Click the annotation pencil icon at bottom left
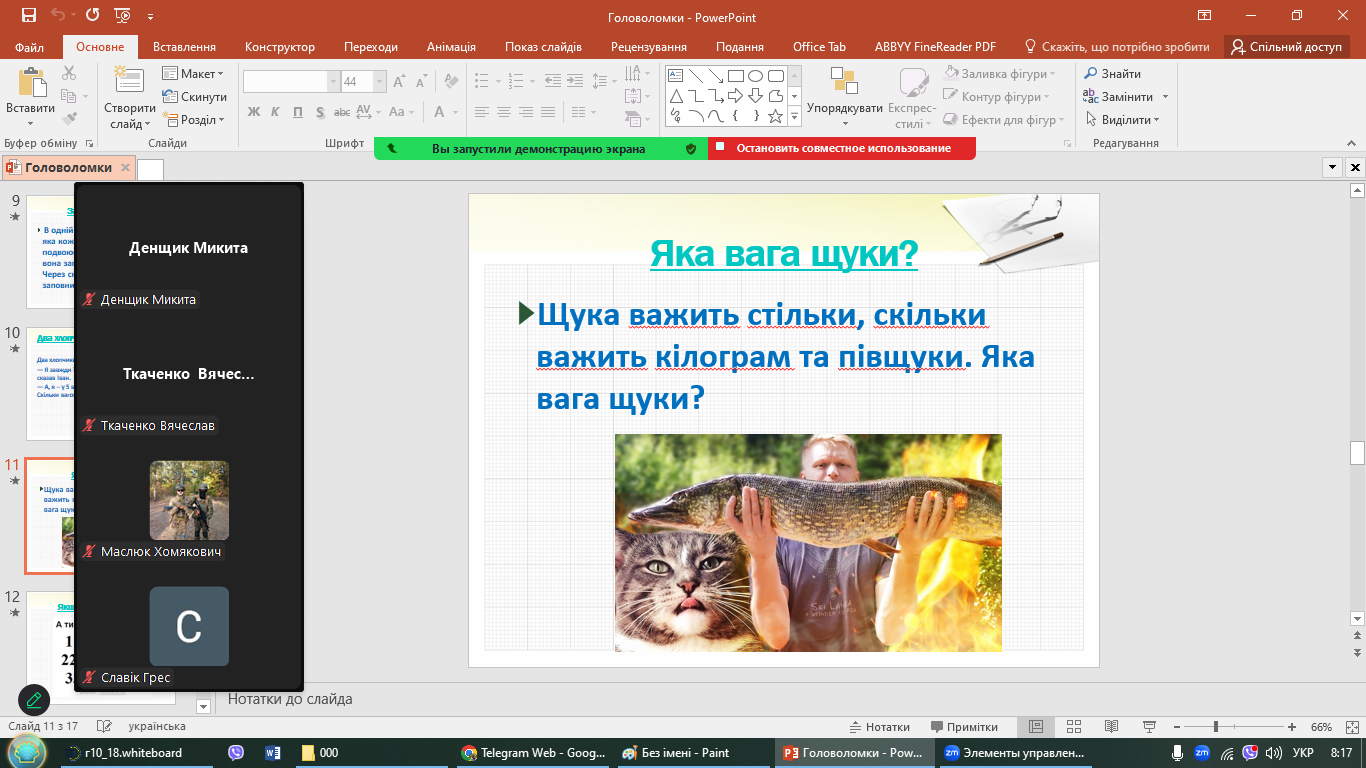 tap(34, 699)
